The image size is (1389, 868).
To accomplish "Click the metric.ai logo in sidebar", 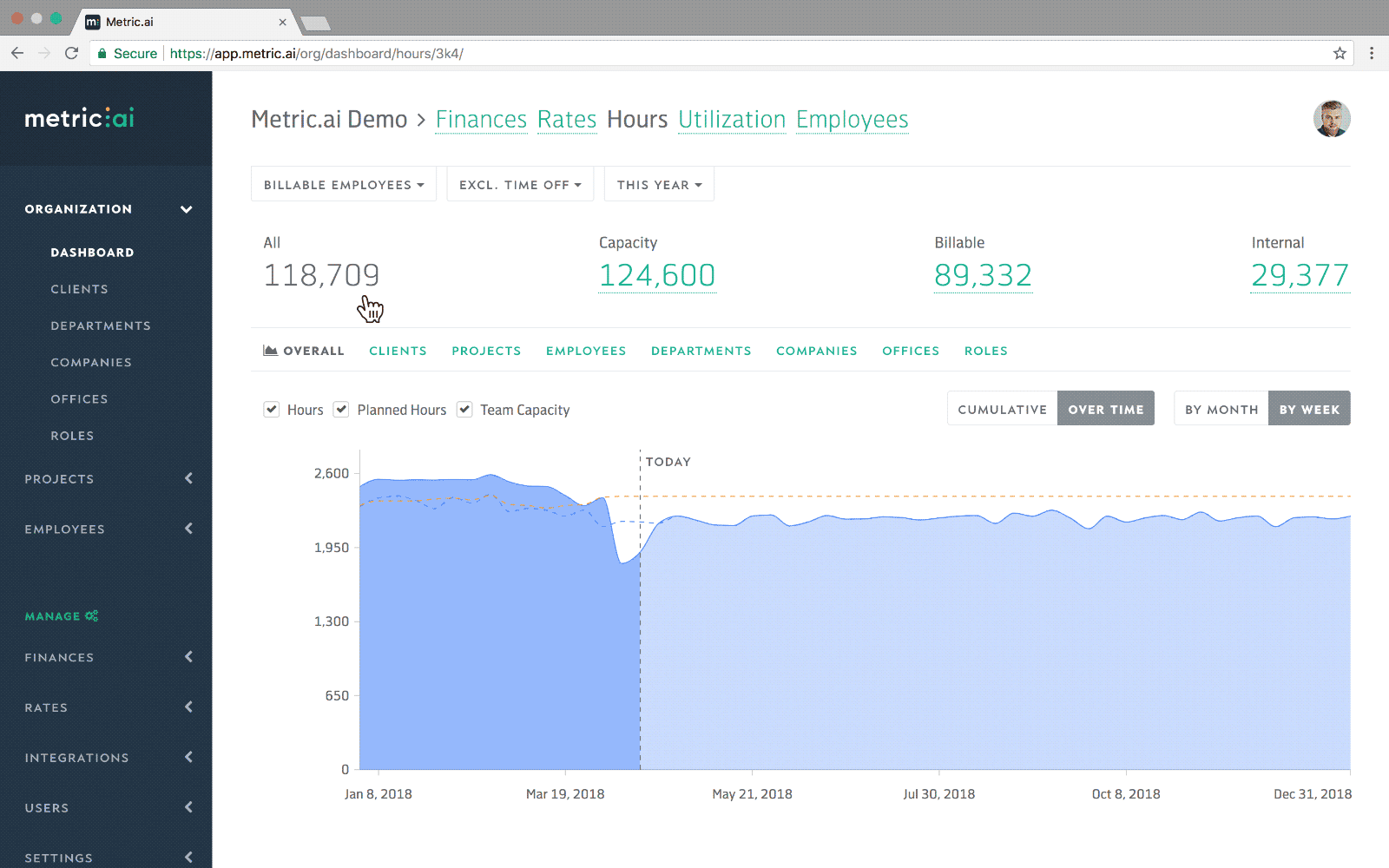I will [x=79, y=118].
